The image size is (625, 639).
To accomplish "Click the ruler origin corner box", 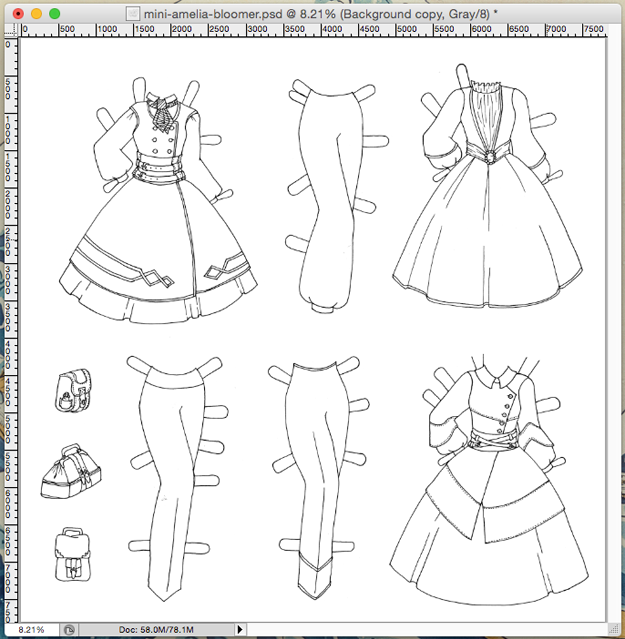I will [11, 30].
